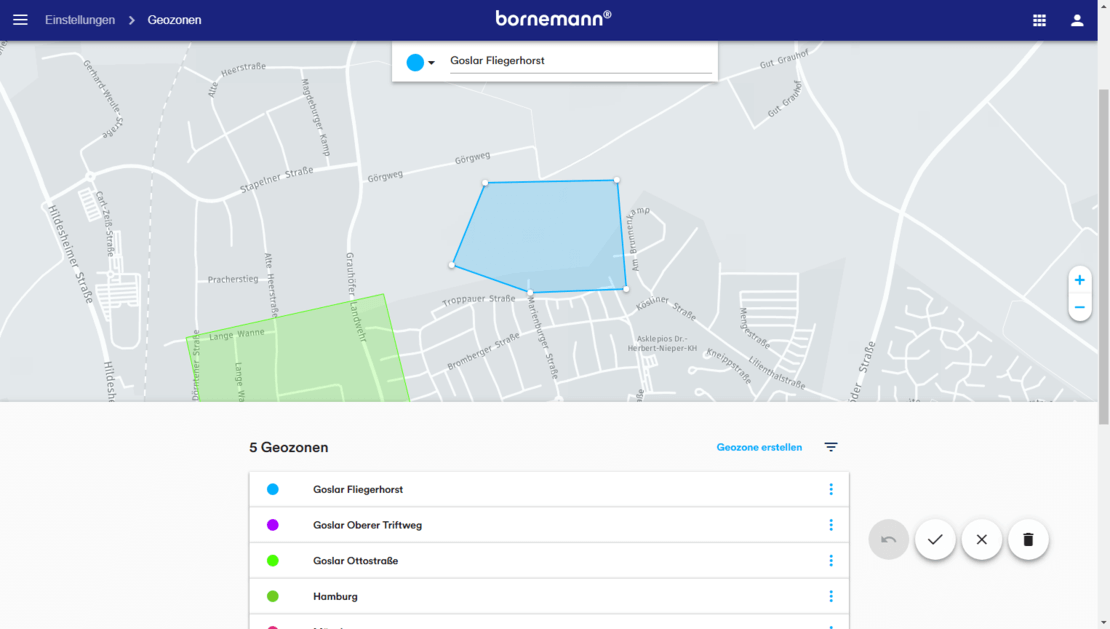1110x629 pixels.
Task: Open options for Goslar Ottostraße
Action: coord(831,560)
